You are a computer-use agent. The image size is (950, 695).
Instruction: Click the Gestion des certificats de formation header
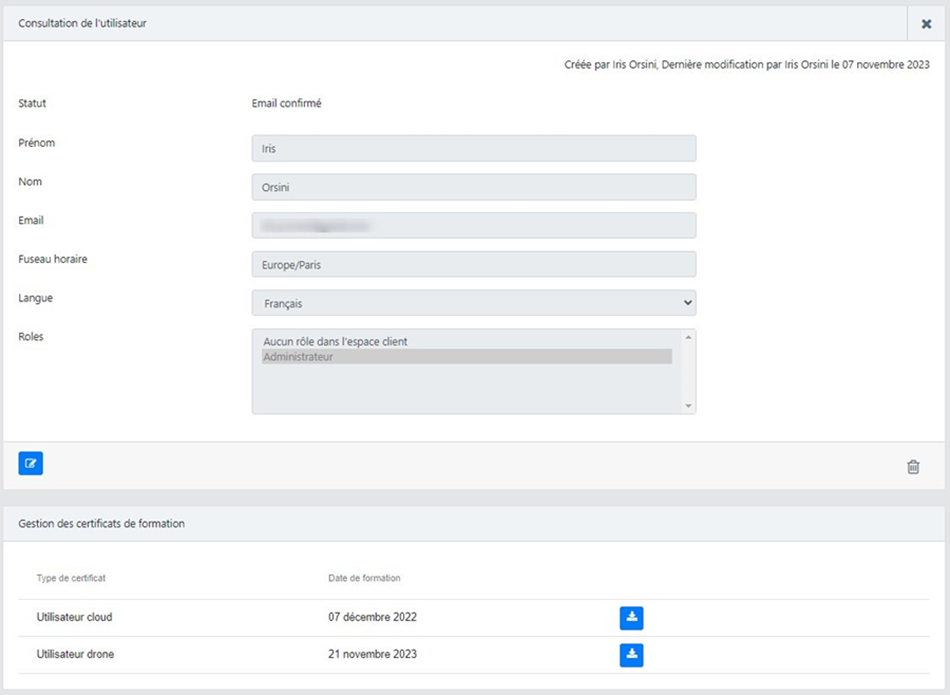101,523
